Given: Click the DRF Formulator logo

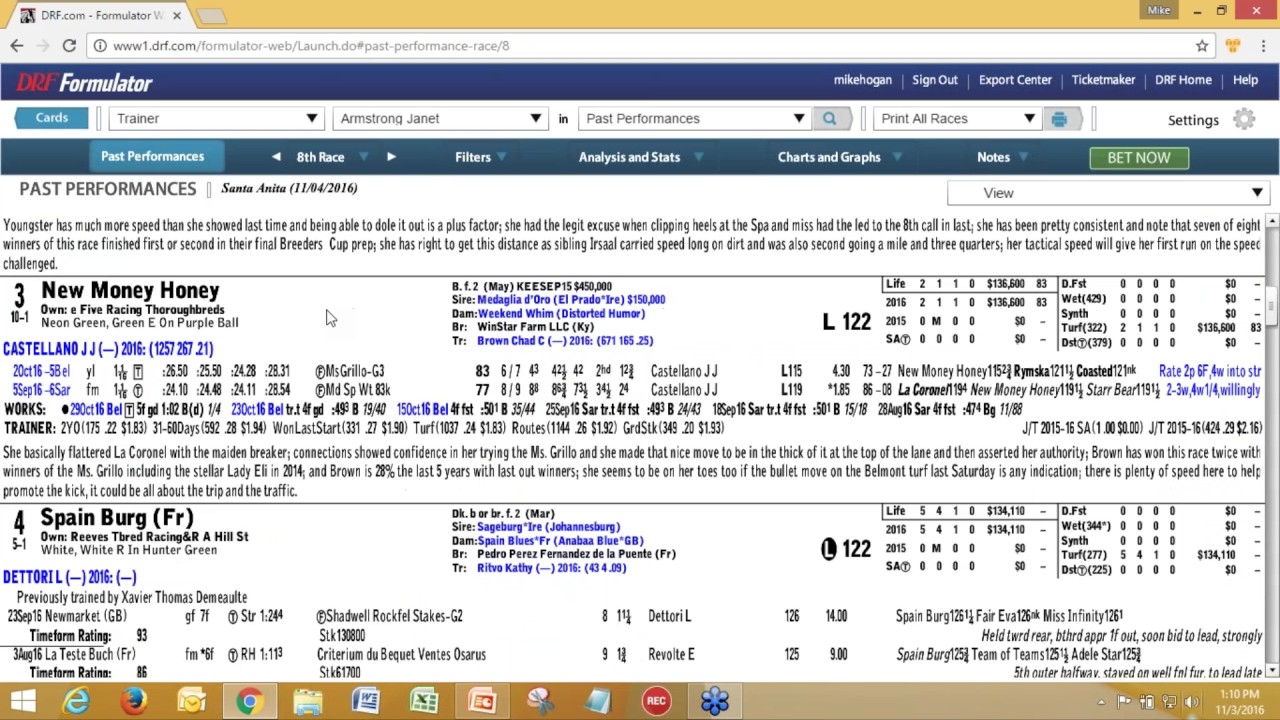Looking at the screenshot, I should (x=85, y=83).
